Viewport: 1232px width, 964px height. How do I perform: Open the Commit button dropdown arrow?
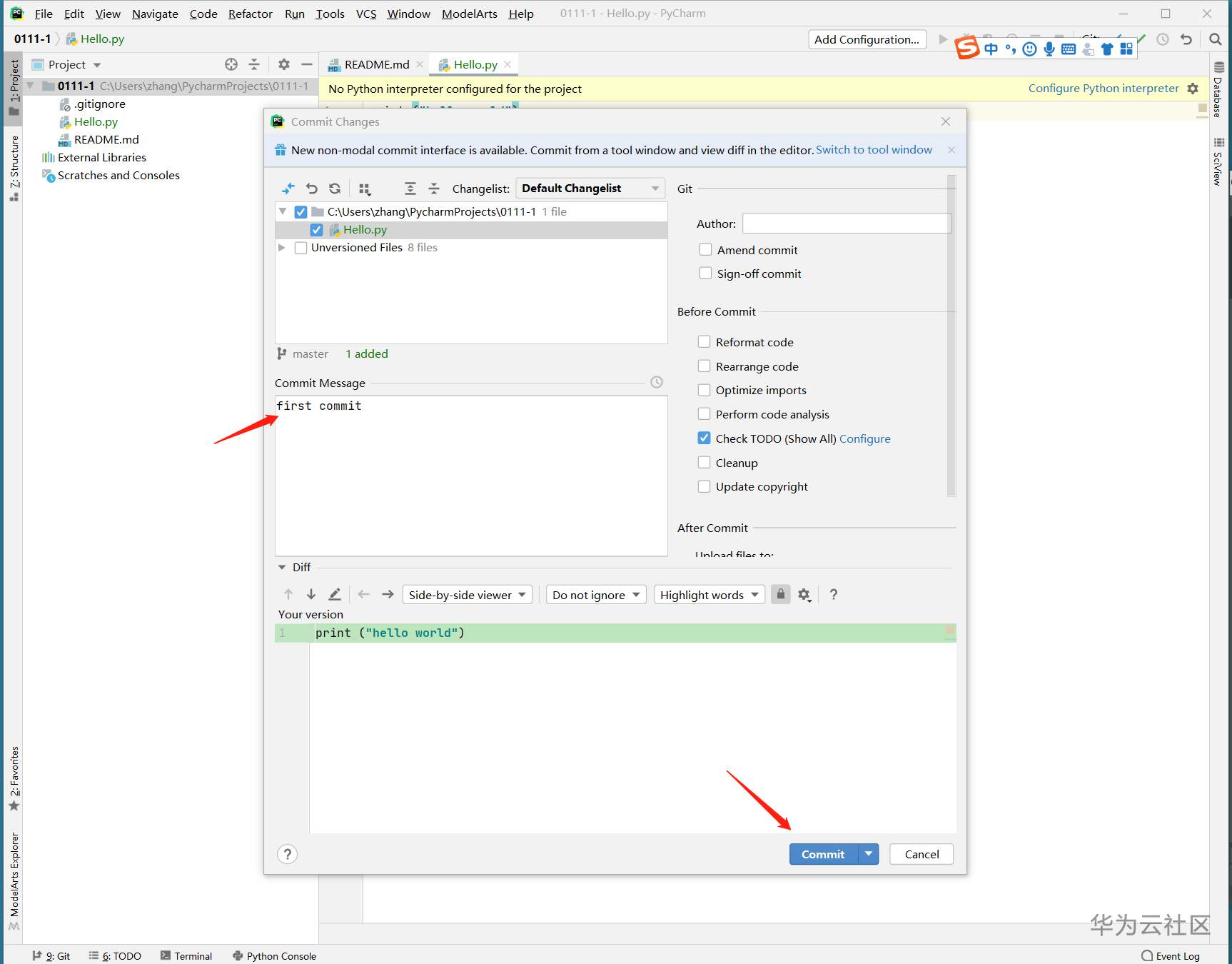click(869, 854)
